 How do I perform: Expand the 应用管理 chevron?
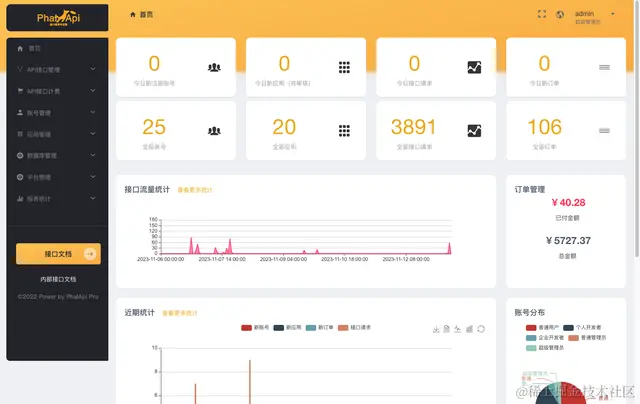pyautogui.click(x=93, y=133)
